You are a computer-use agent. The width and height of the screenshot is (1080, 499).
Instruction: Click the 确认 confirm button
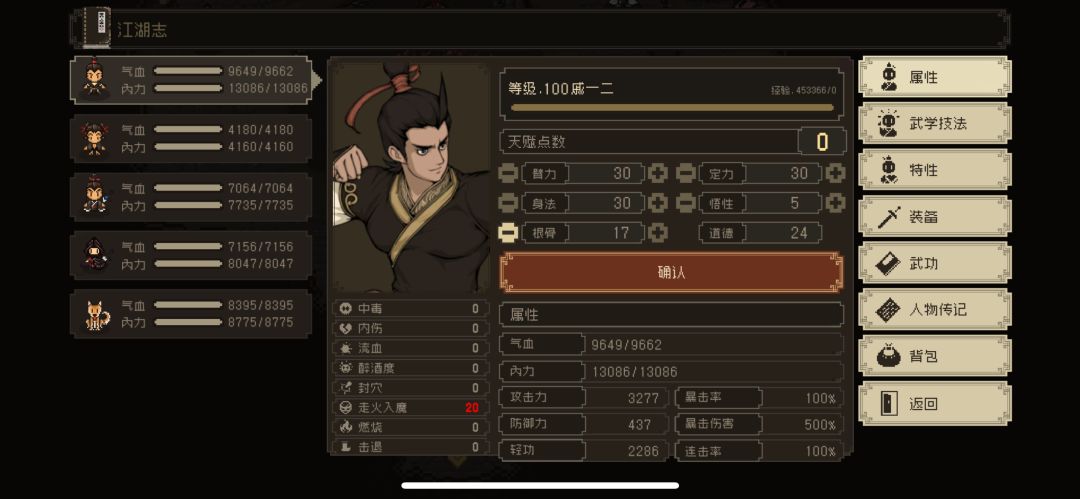click(x=672, y=272)
